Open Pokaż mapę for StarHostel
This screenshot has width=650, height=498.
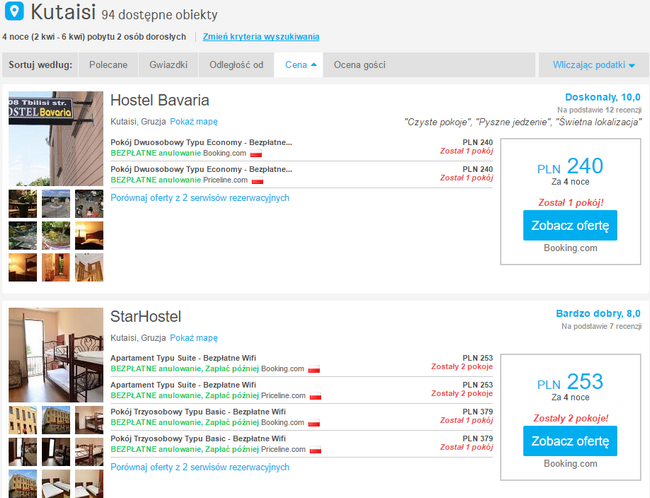[194, 338]
